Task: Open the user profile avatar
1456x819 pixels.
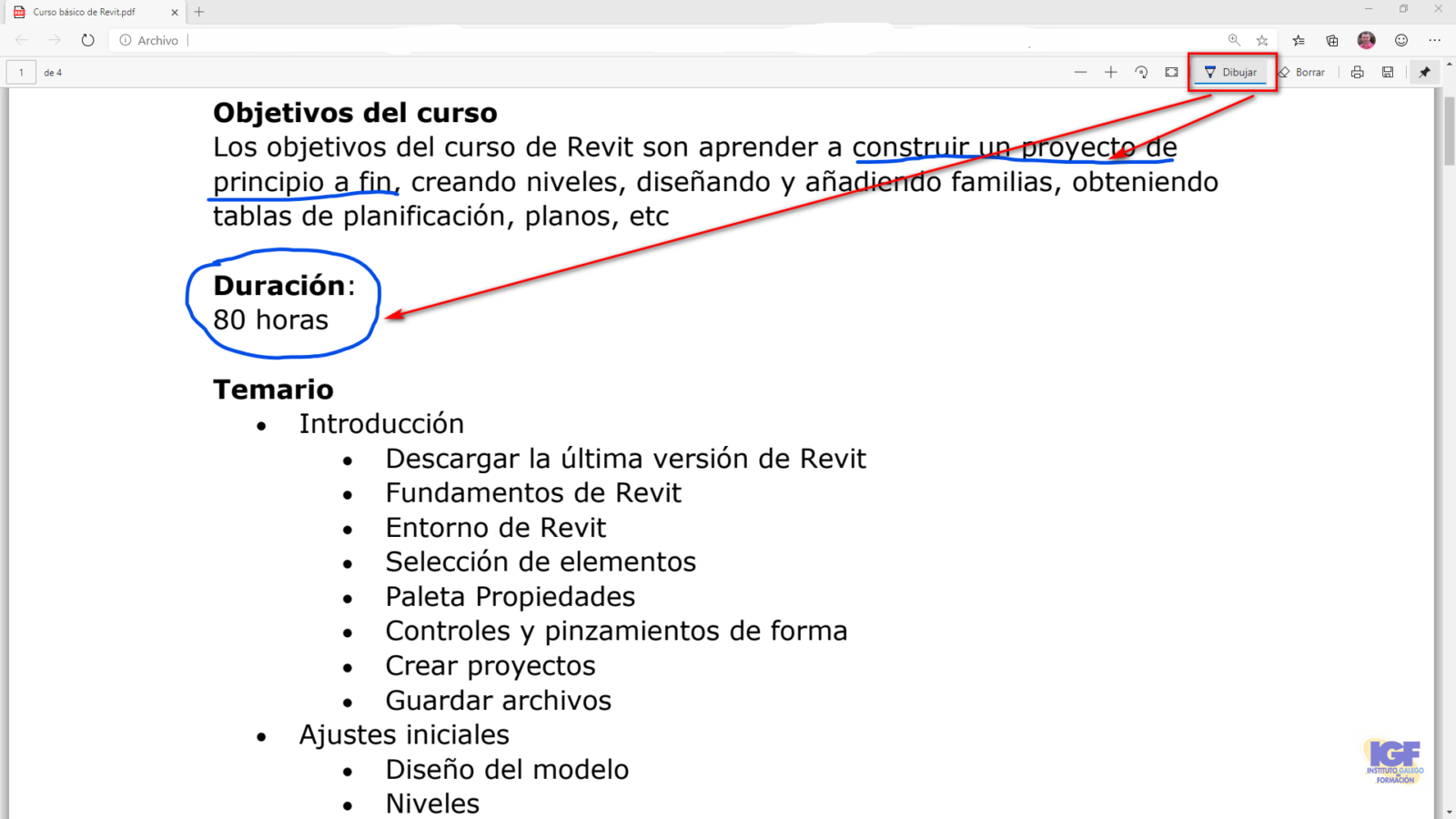Action: point(1366,40)
